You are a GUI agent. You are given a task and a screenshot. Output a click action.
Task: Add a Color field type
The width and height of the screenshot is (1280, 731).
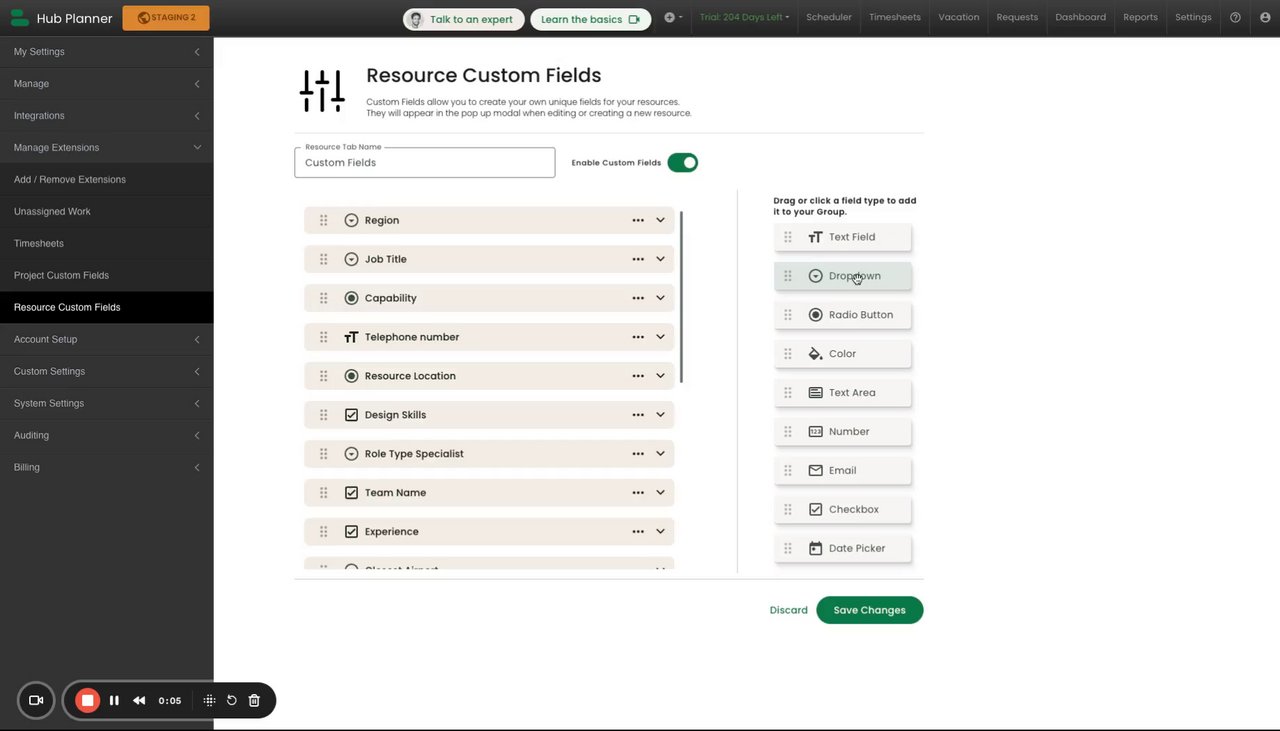[x=842, y=354]
